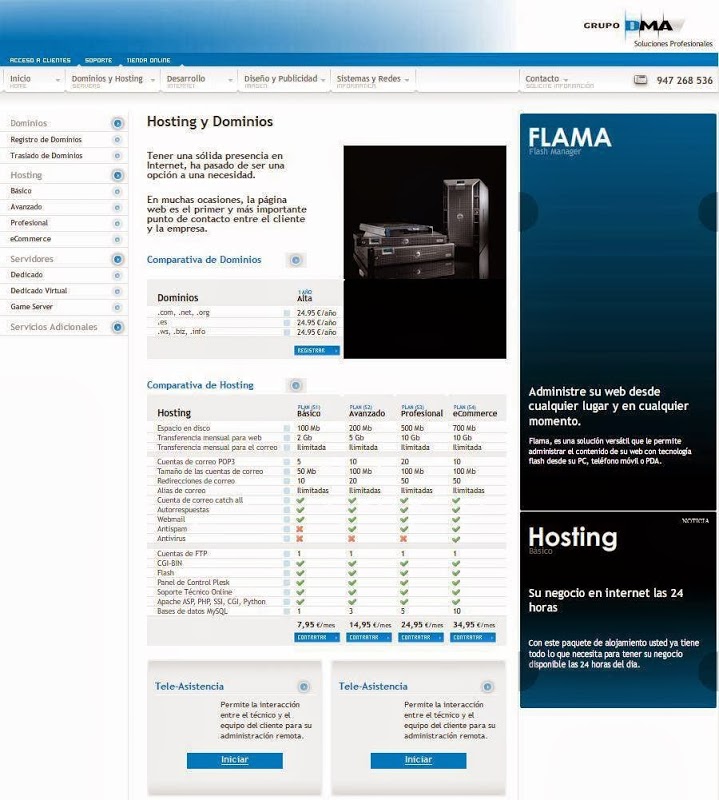This screenshot has width=719, height=800.
Task: Click Contratar under the 34,95 €/mes plan
Action: (x=473, y=637)
